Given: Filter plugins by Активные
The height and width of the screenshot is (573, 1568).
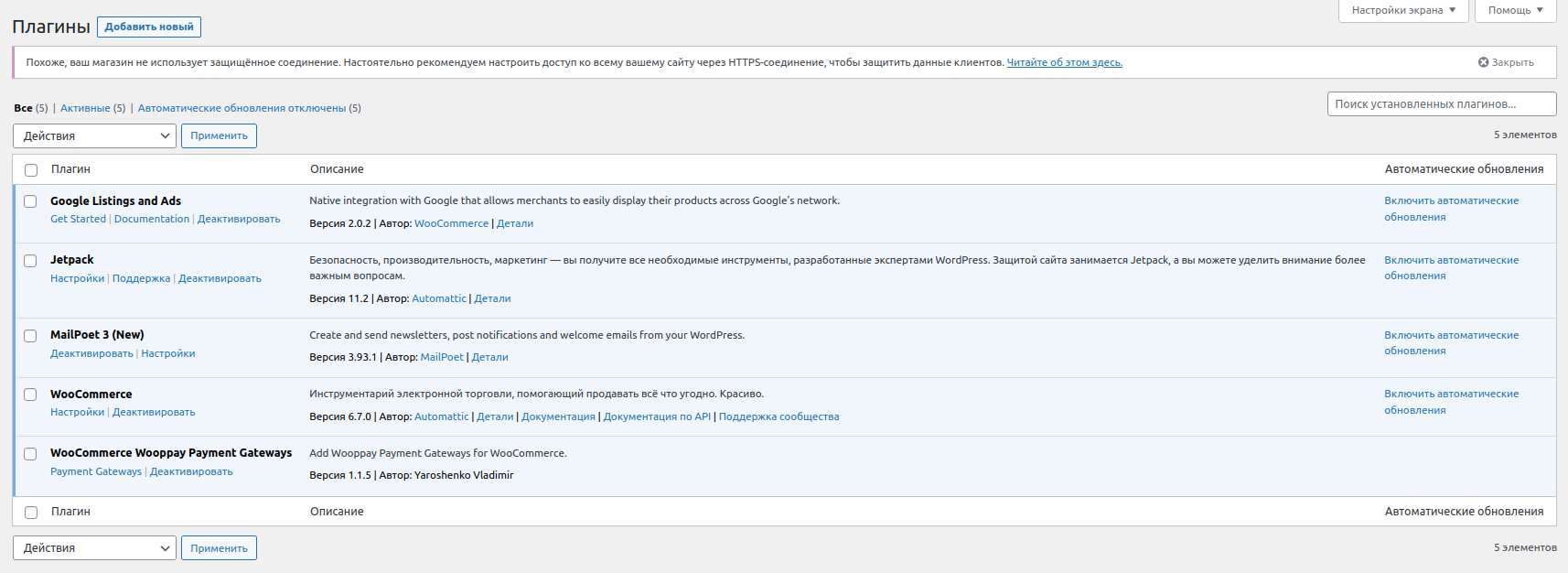Looking at the screenshot, I should 85,108.
